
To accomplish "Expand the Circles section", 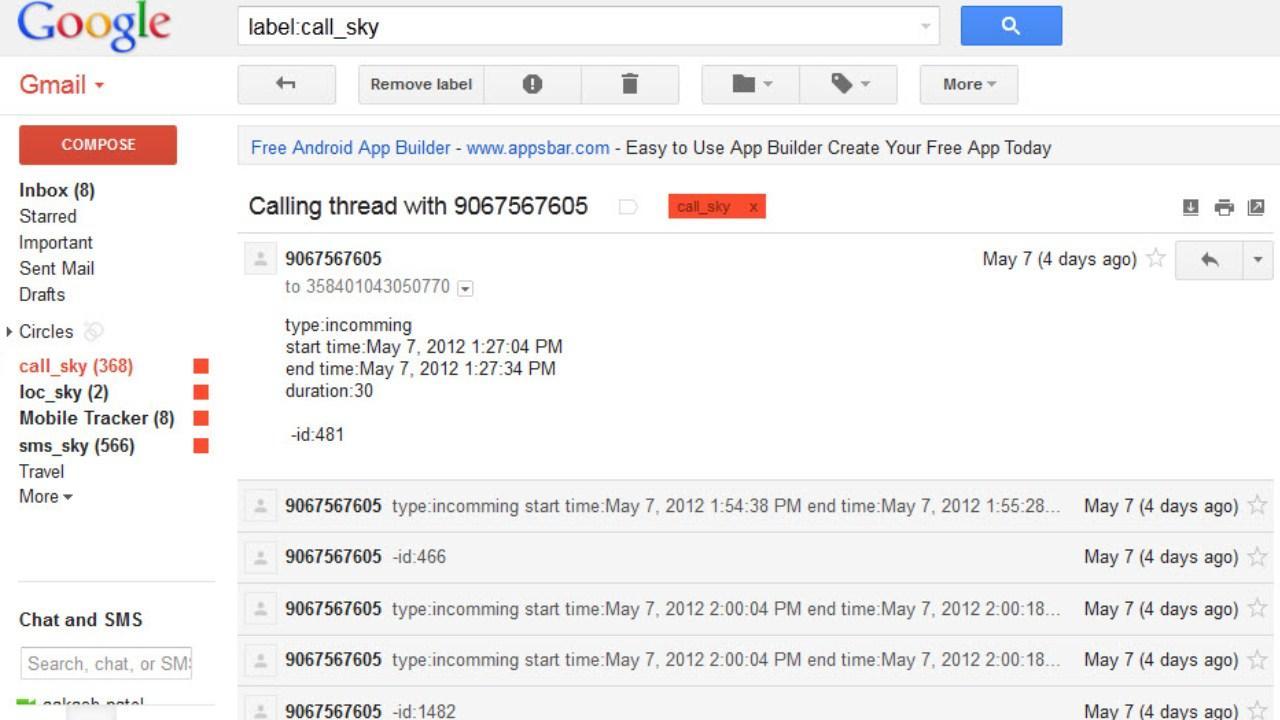I will coord(10,331).
